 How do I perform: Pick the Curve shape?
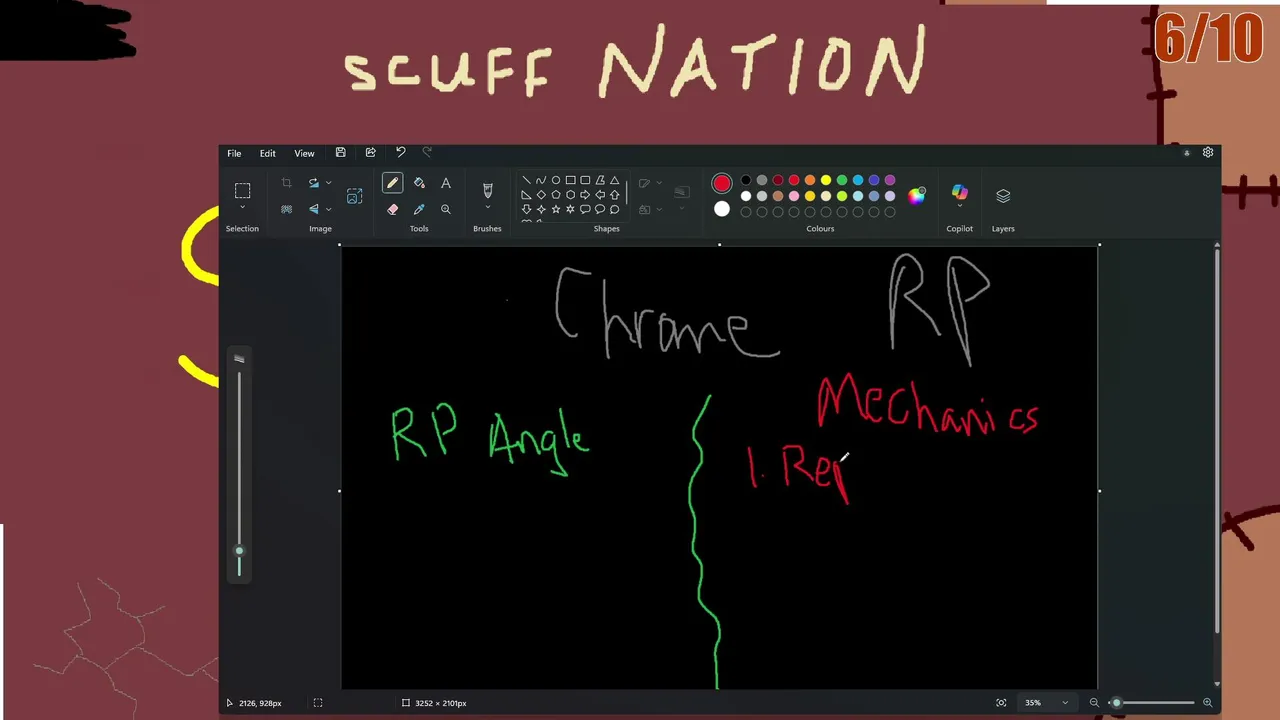click(541, 181)
